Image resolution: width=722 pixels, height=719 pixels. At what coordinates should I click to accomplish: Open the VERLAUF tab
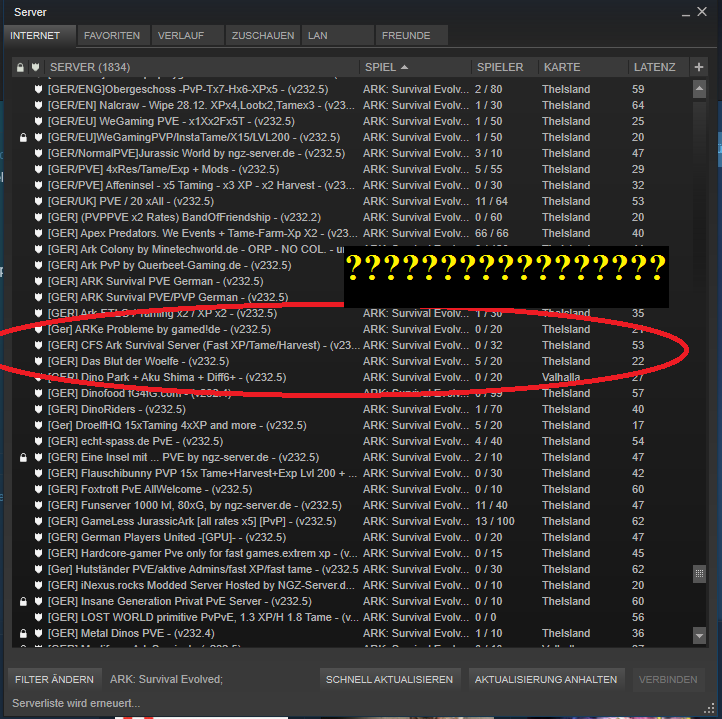coord(187,35)
